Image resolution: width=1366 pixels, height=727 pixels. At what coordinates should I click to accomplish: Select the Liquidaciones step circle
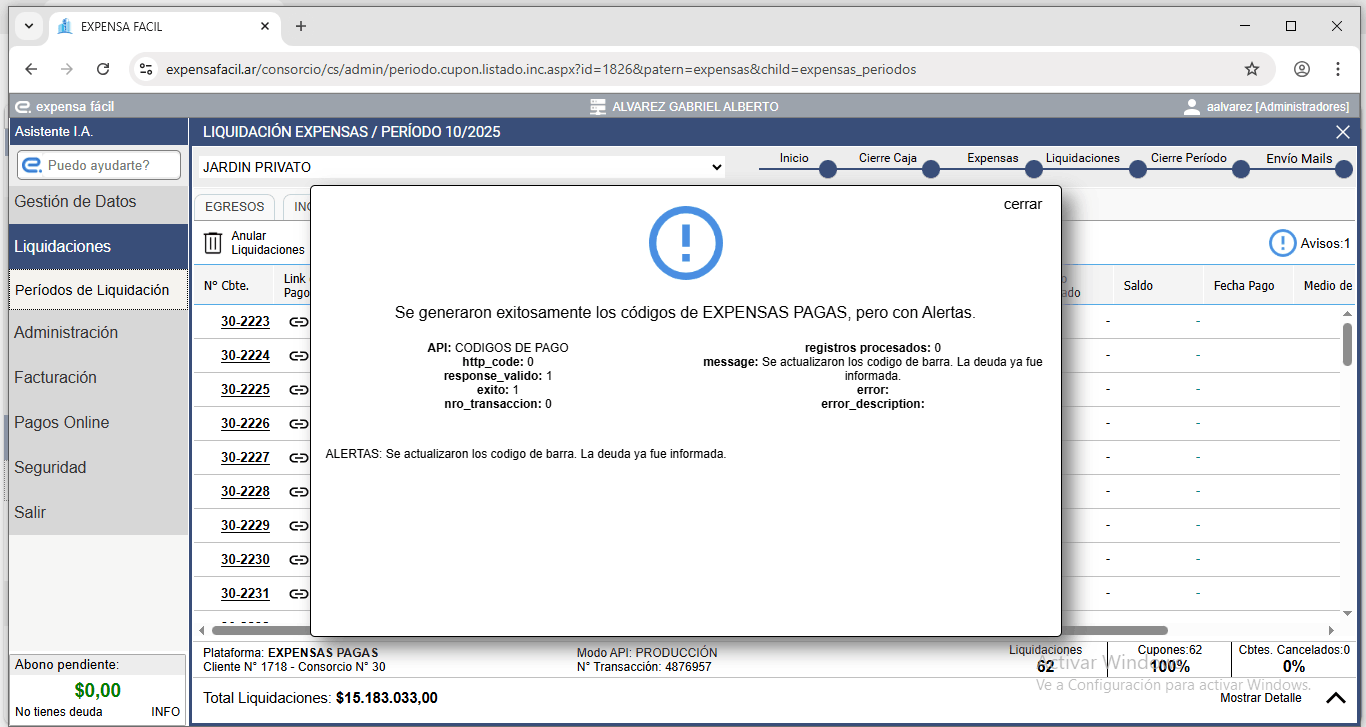[1137, 170]
